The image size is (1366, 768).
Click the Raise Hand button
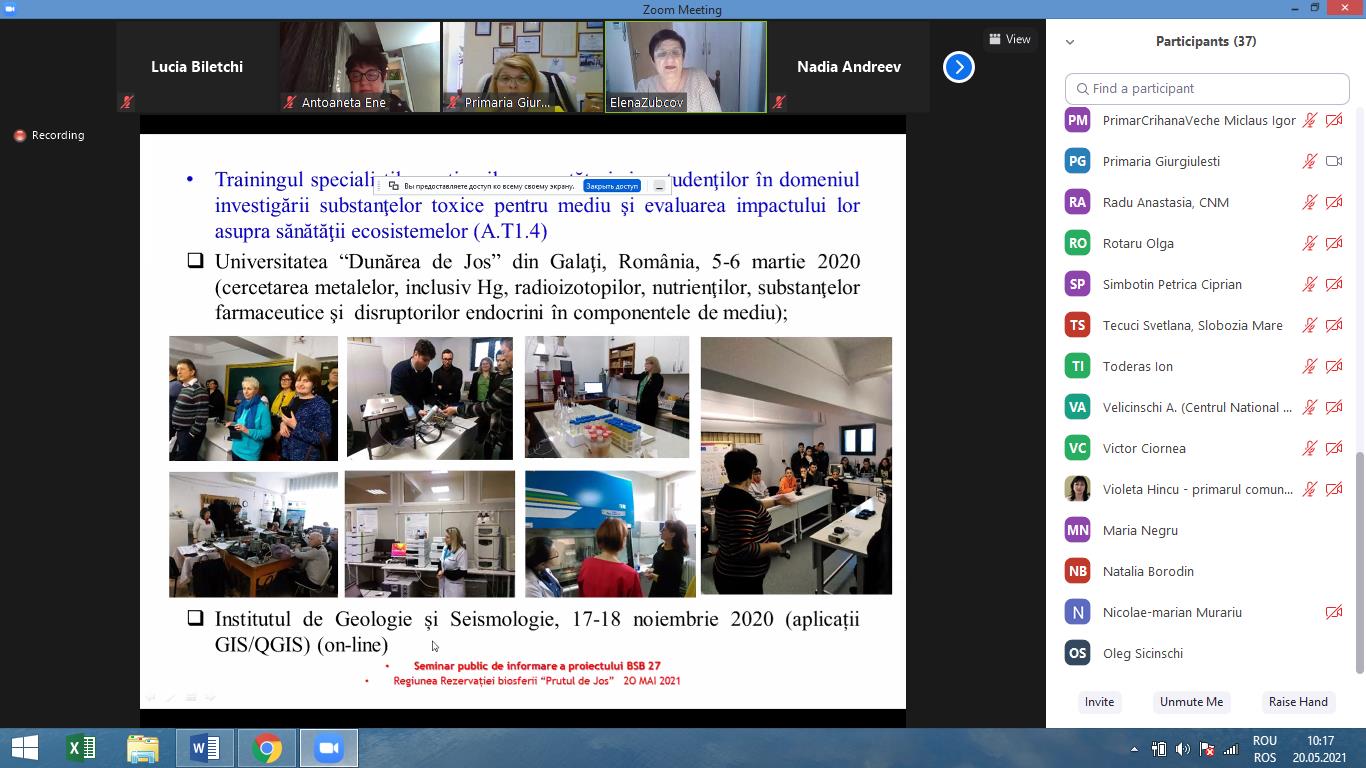pyautogui.click(x=1298, y=701)
